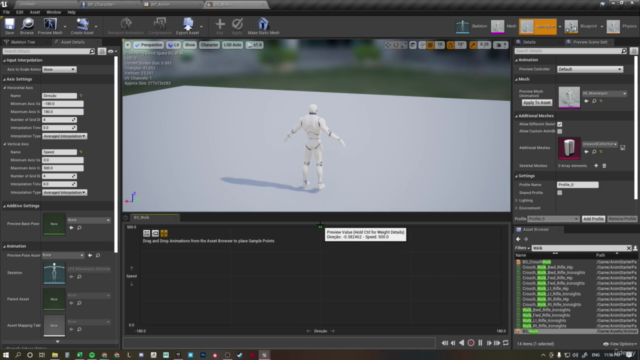Click the Show viewport button
Viewport: 640px width, 360px height.
click(x=190, y=45)
